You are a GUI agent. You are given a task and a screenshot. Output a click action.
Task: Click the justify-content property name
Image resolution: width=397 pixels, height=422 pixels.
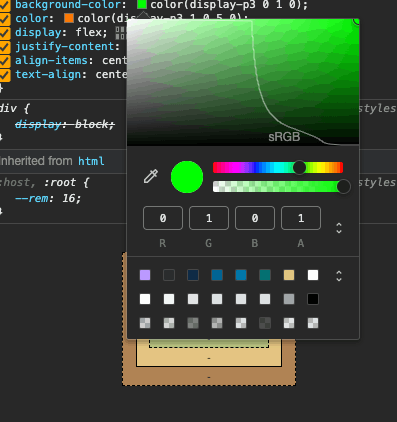[65, 46]
